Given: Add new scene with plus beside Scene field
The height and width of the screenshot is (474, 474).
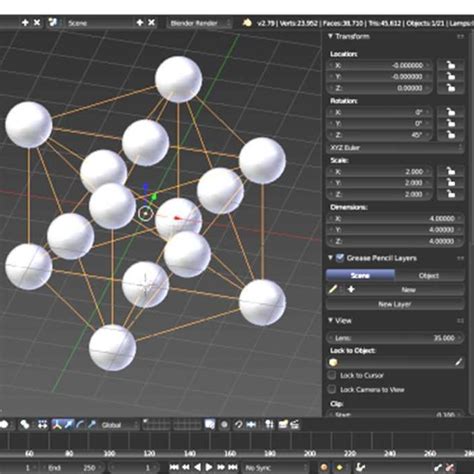Looking at the screenshot, I should [140, 23].
